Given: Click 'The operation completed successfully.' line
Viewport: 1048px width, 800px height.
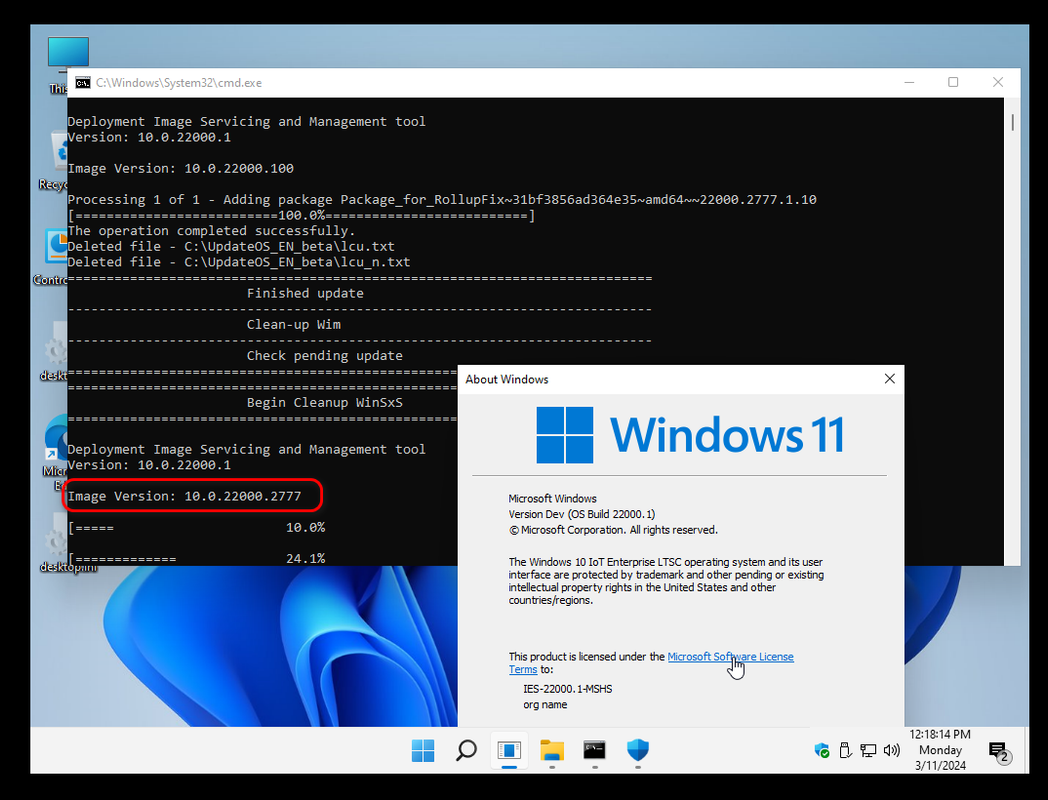Looking at the screenshot, I should [x=211, y=231].
